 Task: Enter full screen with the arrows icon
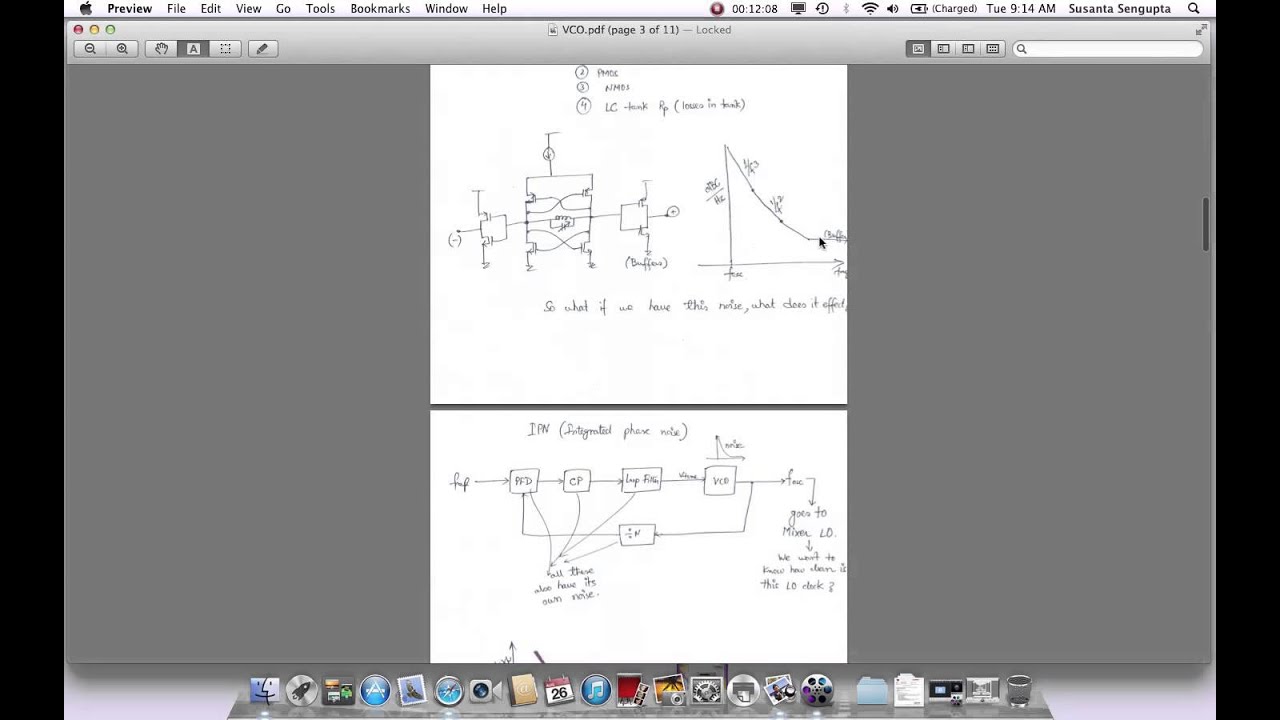(1200, 30)
